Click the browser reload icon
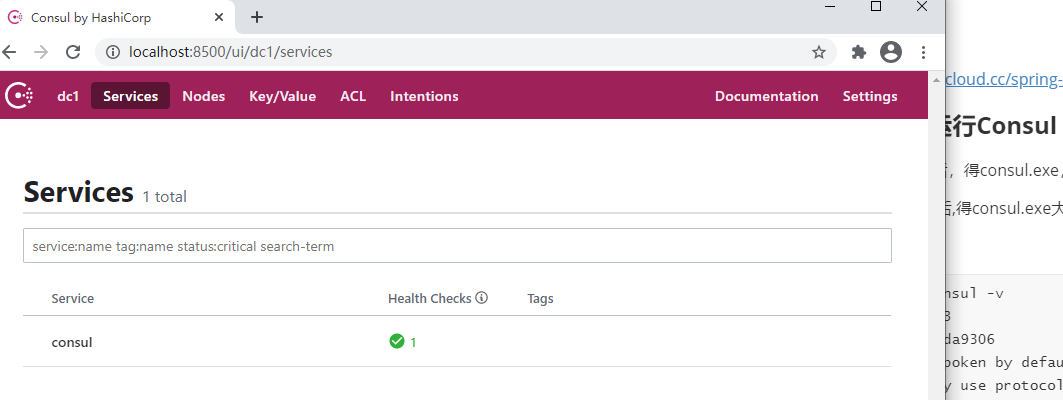This screenshot has width=1063, height=400. [x=73, y=52]
